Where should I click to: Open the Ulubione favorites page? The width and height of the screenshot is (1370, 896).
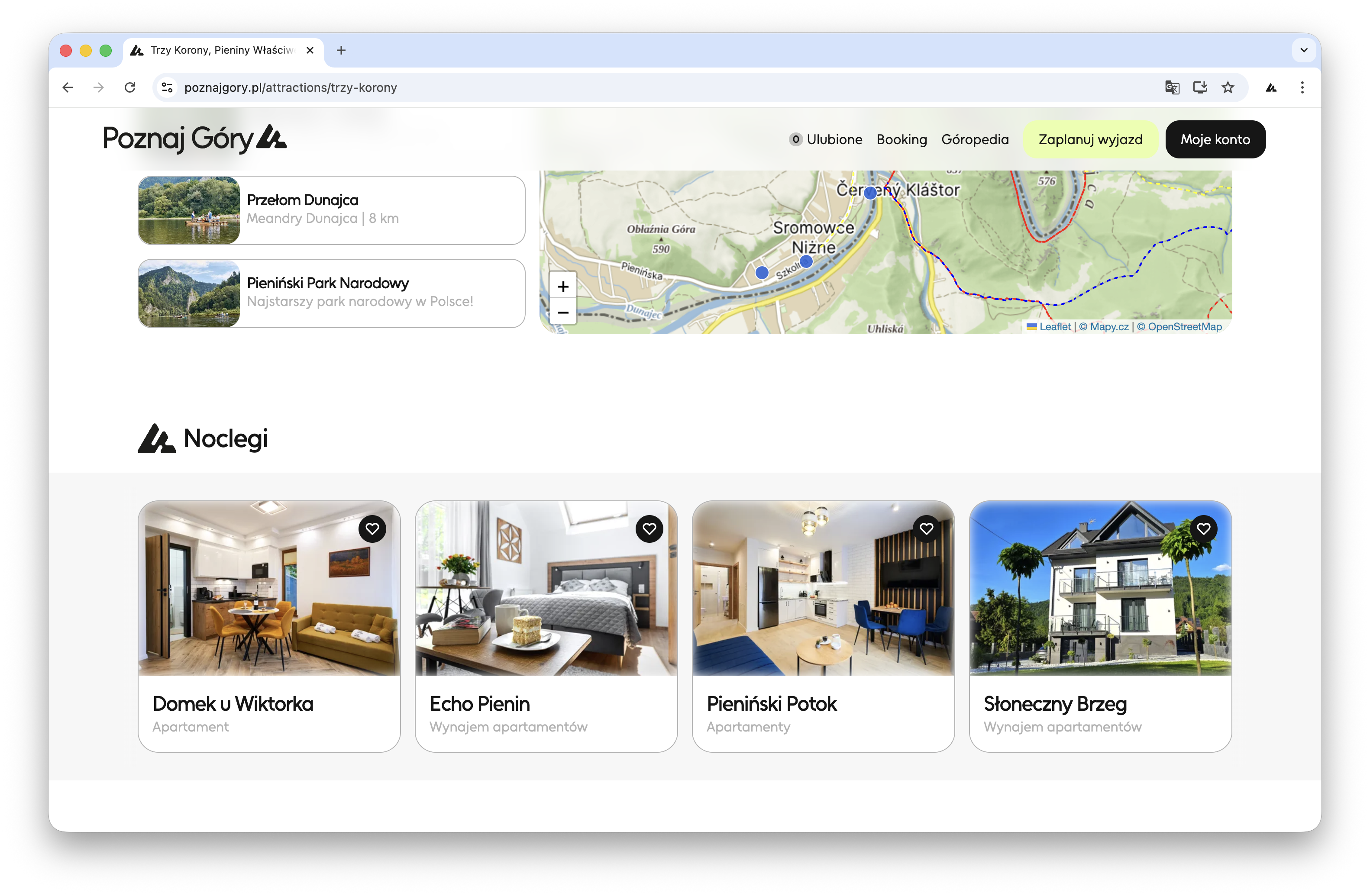coord(825,139)
